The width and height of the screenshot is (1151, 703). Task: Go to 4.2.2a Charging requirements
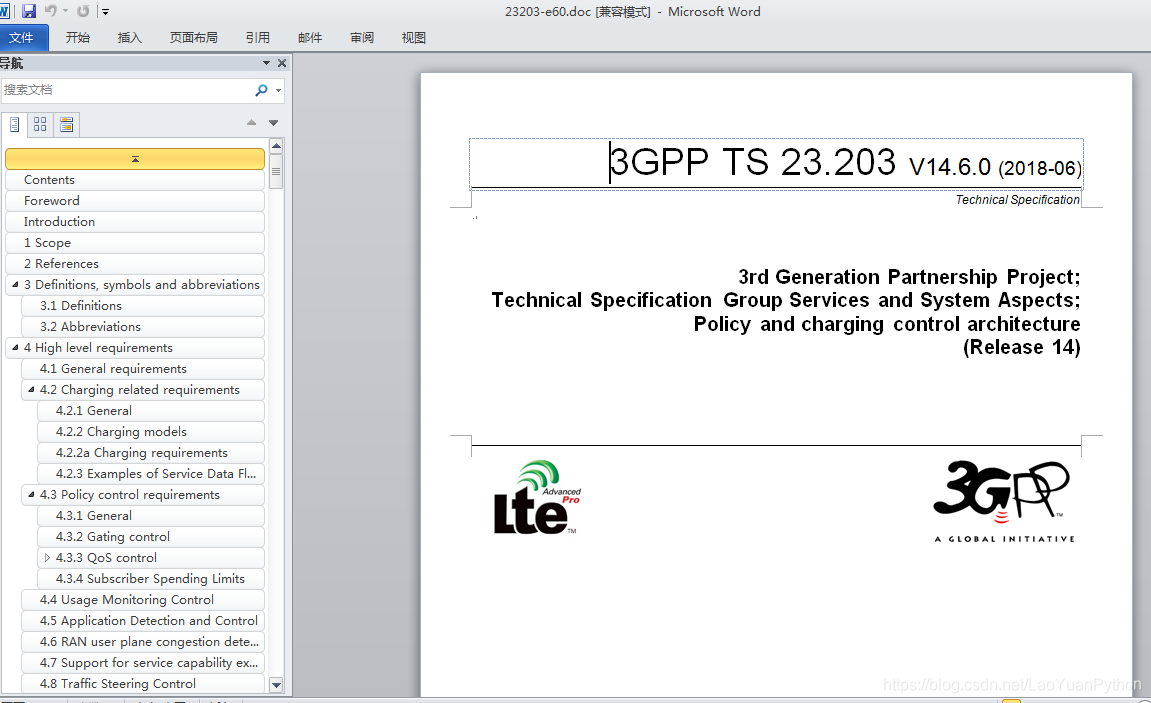point(151,453)
